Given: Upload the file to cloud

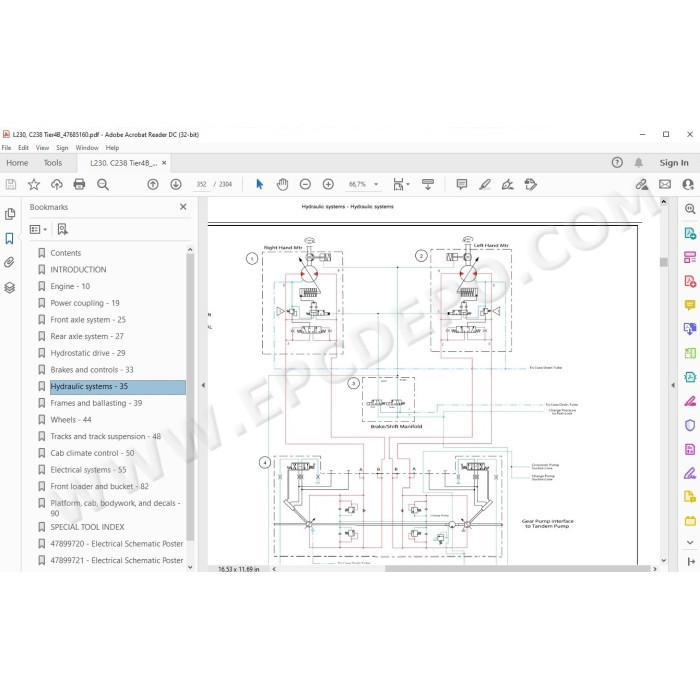Looking at the screenshot, I should click(x=57, y=184).
